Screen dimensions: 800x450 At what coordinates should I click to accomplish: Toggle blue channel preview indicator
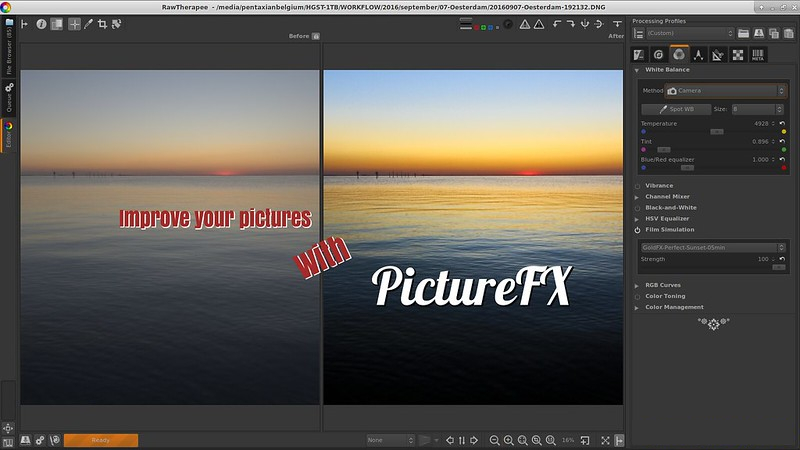tap(490, 27)
